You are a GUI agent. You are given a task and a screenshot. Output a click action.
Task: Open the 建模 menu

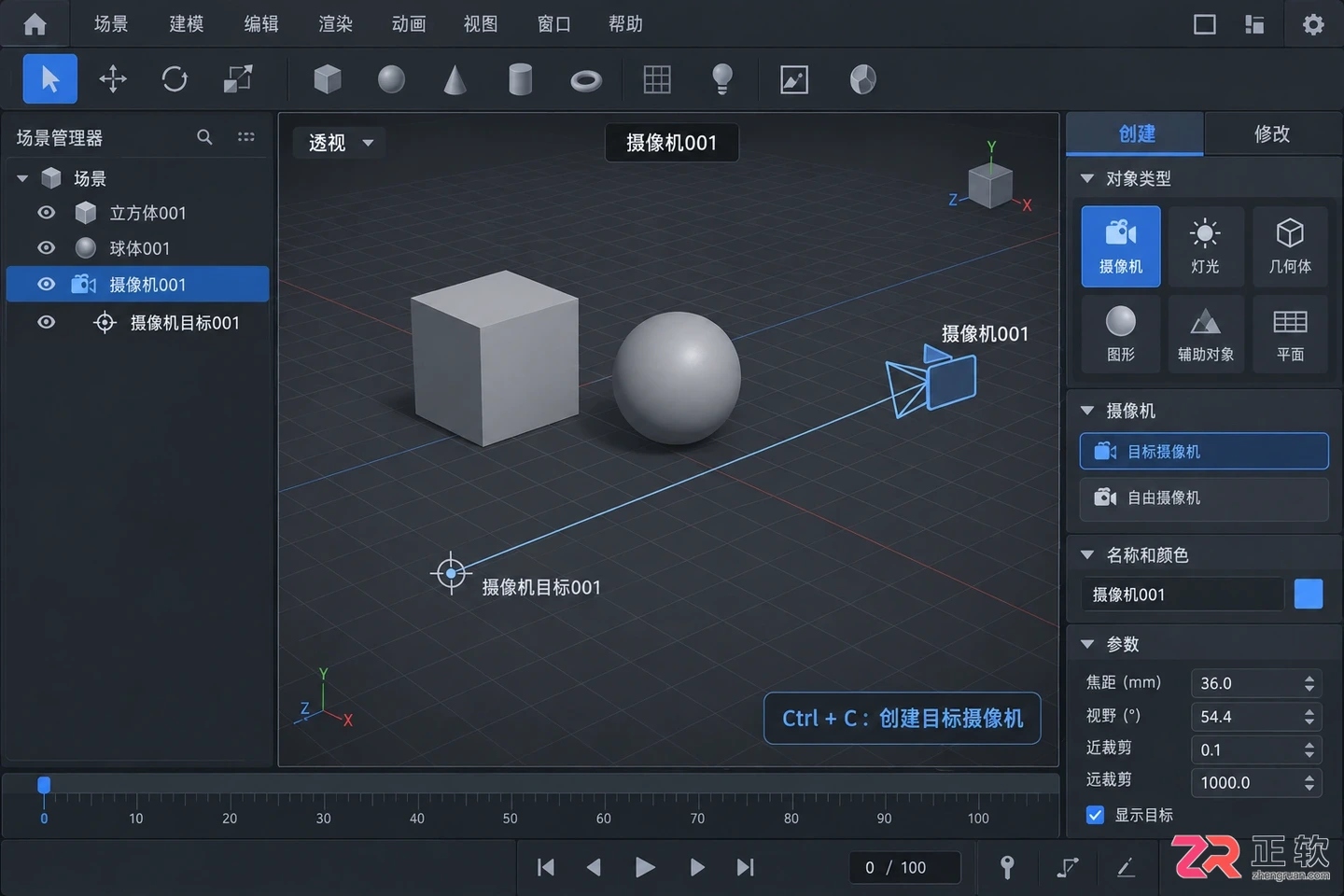186,24
